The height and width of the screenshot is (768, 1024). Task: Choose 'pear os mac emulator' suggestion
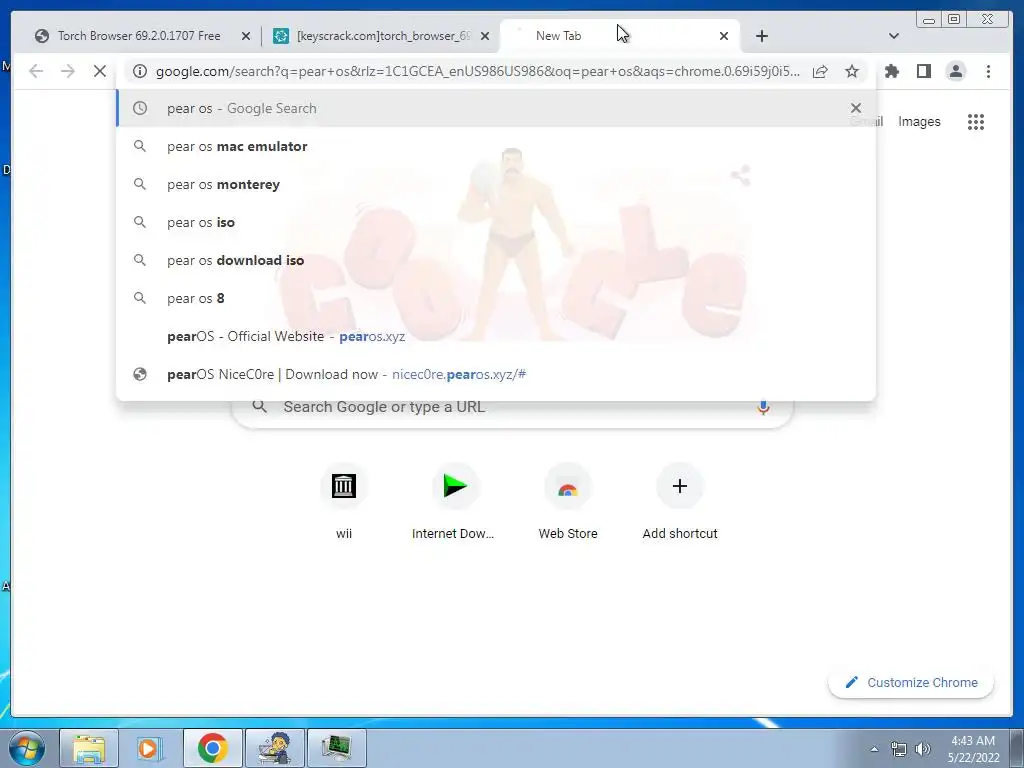click(x=496, y=146)
